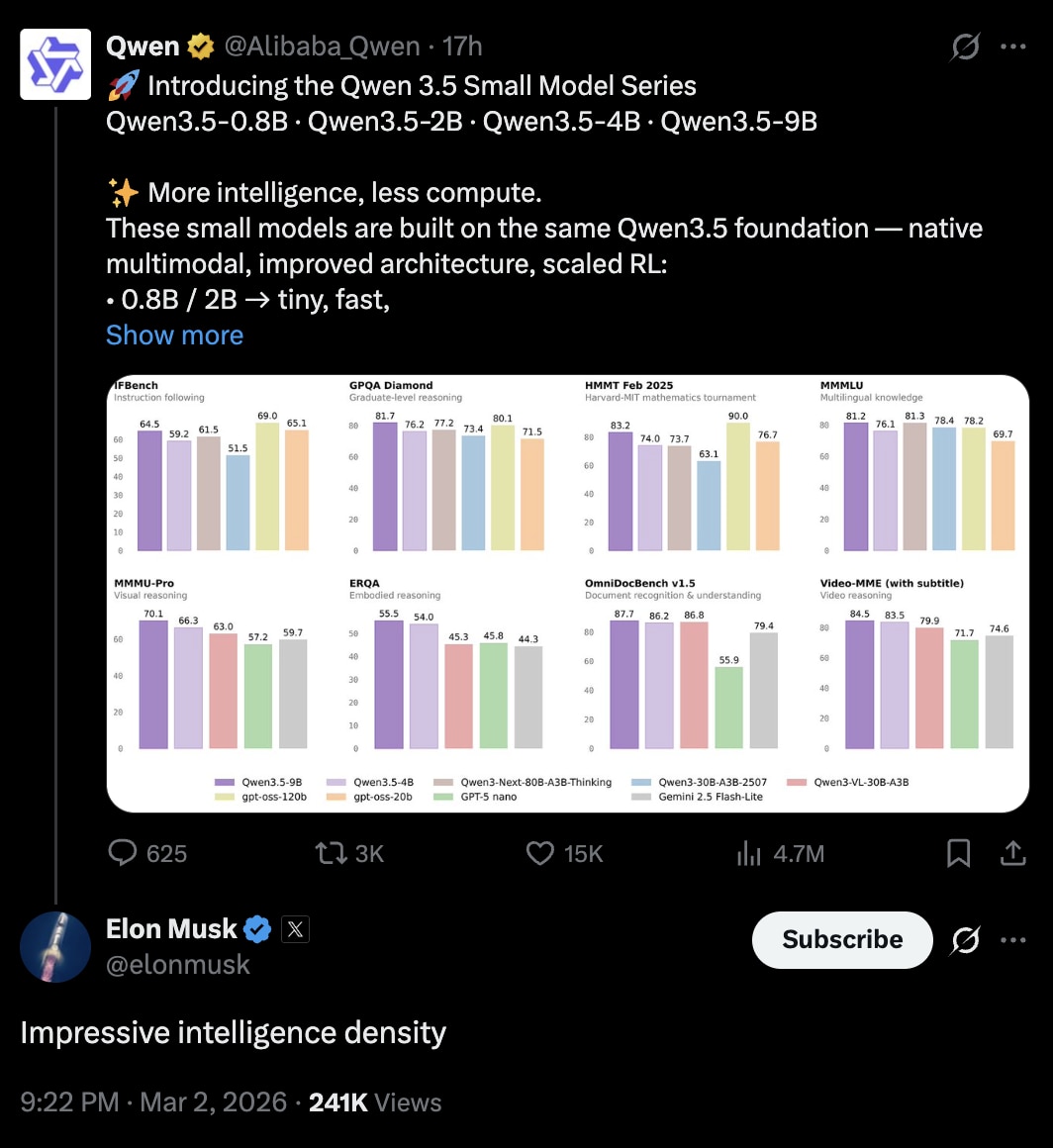Click the reply icon on Qwen's post
The height and width of the screenshot is (1148, 1053).
[x=122, y=853]
